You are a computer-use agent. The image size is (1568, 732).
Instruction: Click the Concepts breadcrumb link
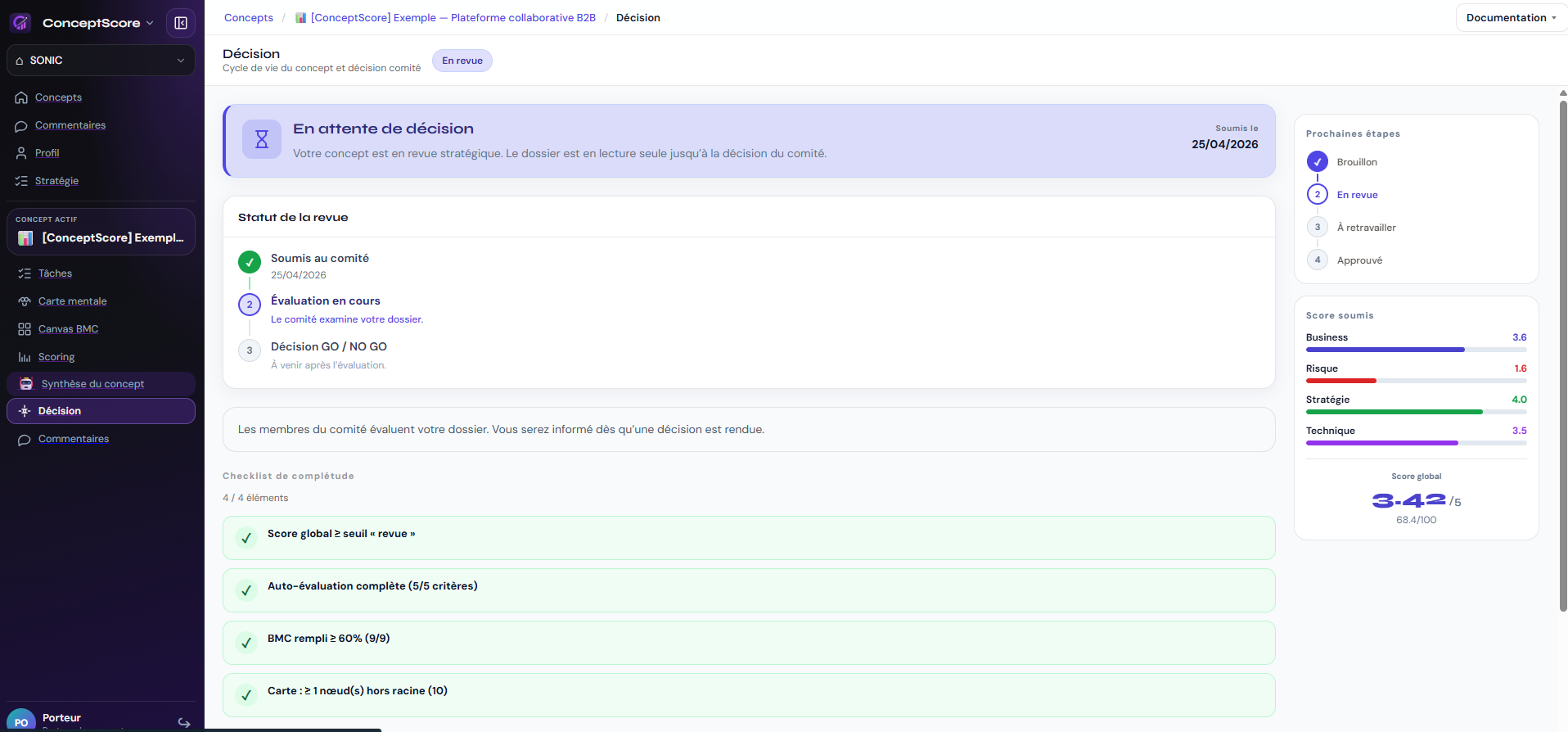[249, 18]
